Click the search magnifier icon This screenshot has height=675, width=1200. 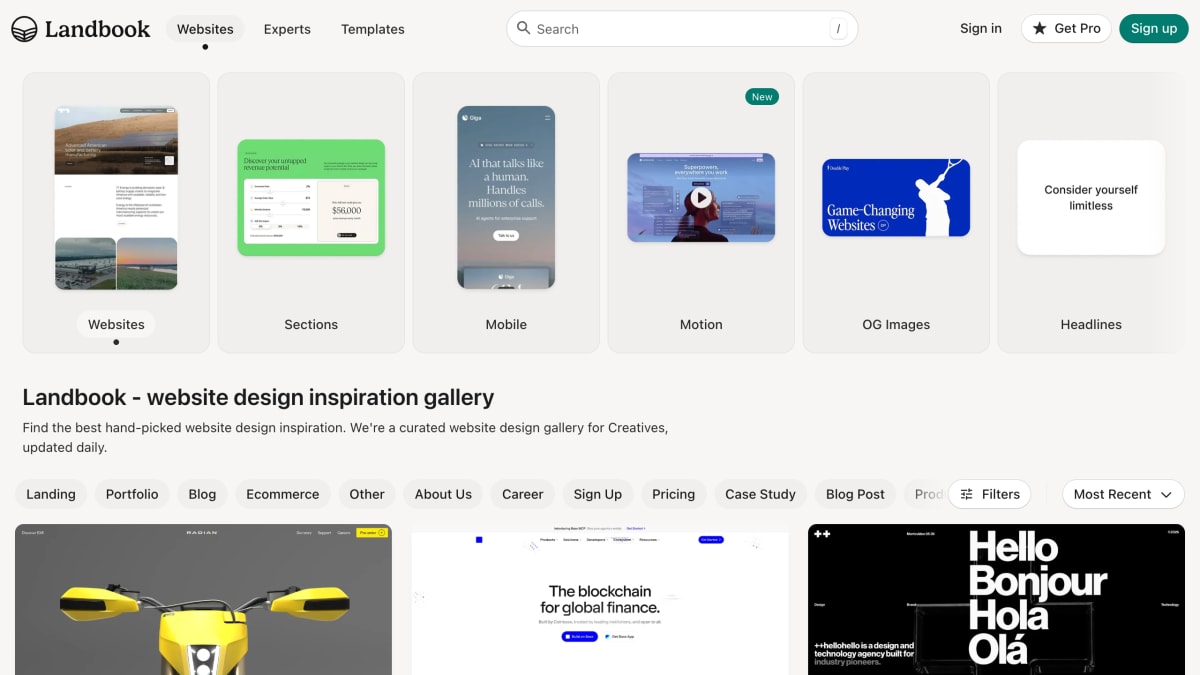click(524, 28)
